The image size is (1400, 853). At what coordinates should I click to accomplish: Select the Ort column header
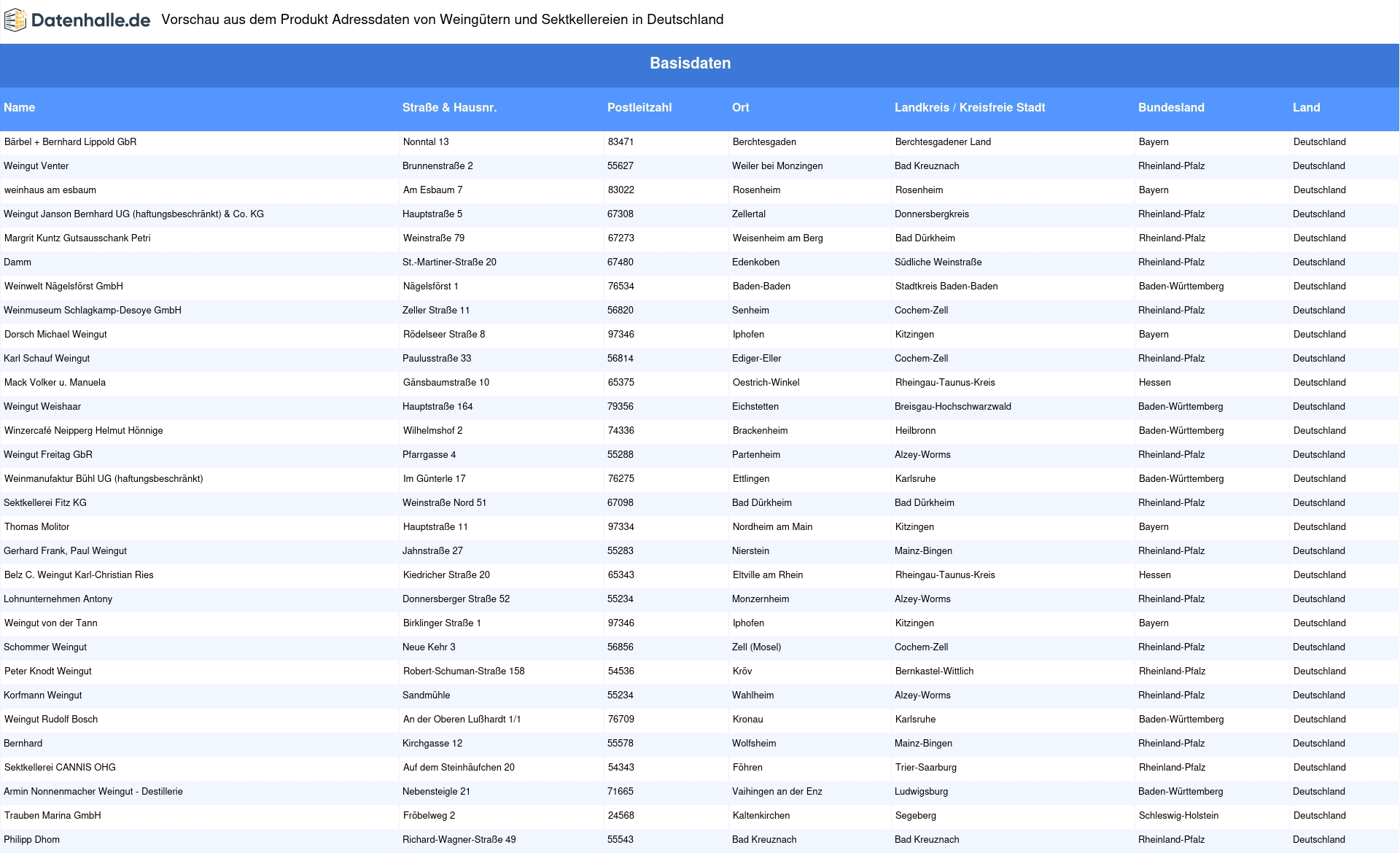coord(740,107)
